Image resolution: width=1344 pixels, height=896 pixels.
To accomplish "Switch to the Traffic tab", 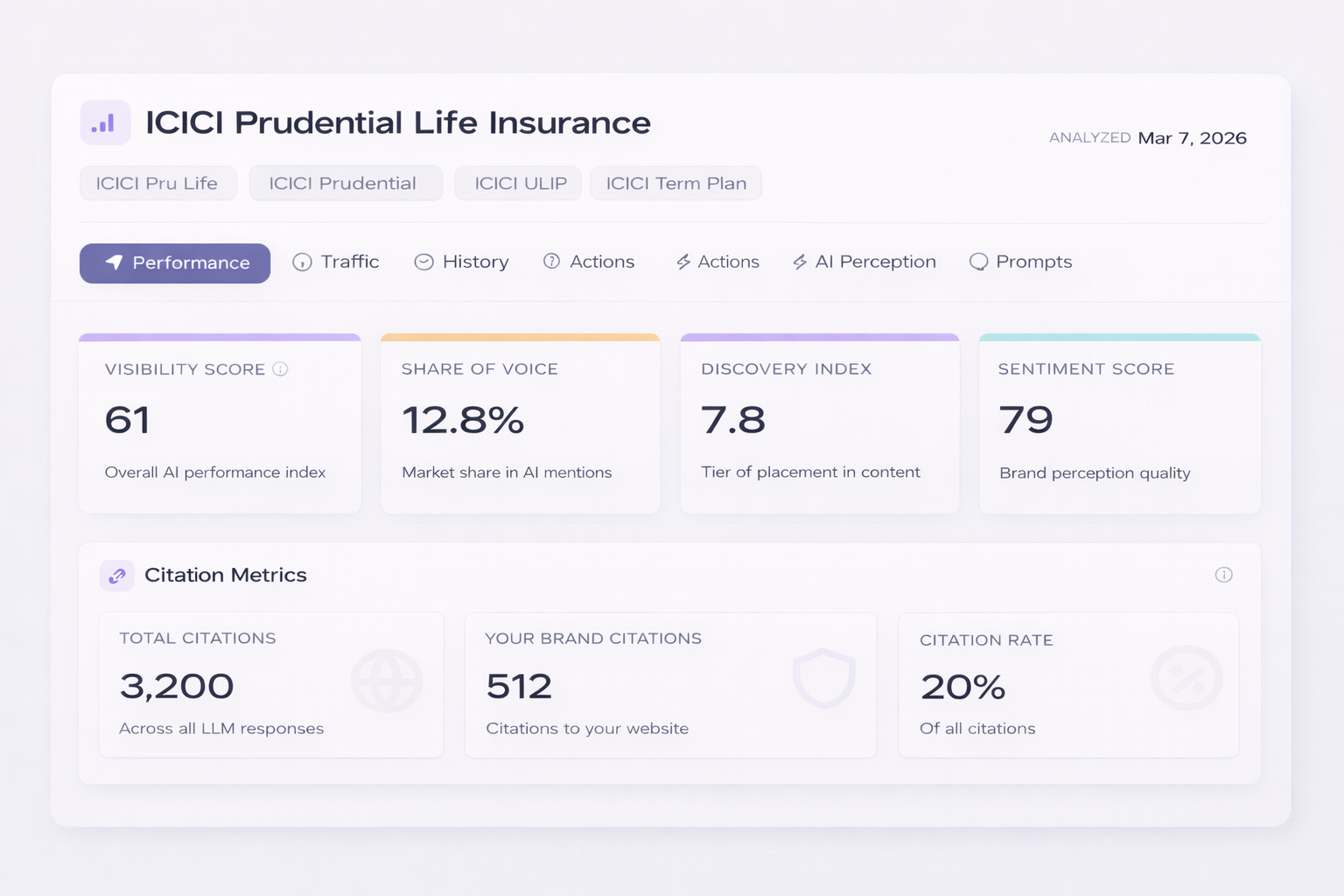I will (336, 262).
